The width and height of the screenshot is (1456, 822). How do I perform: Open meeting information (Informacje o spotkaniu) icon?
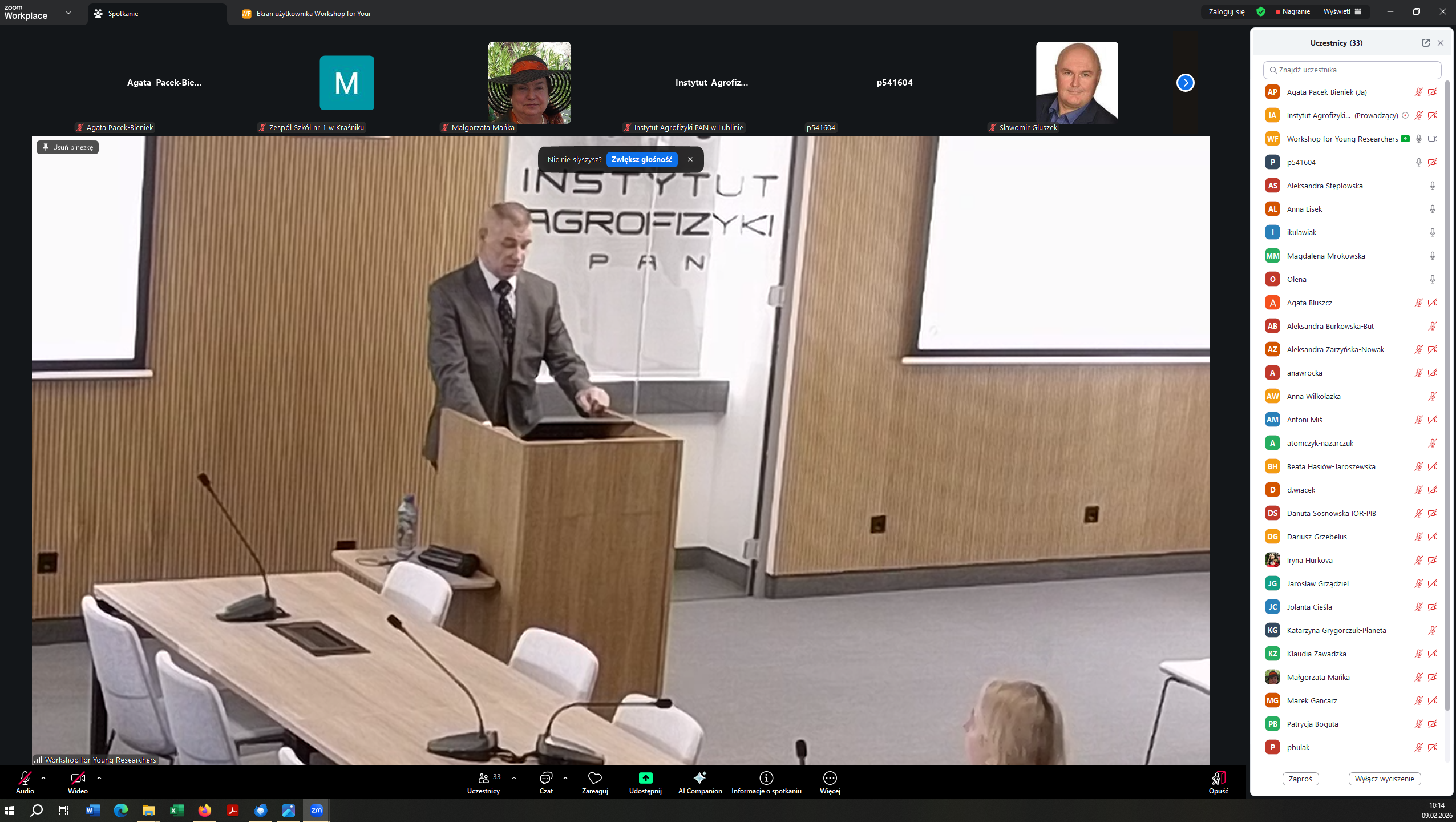click(766, 778)
